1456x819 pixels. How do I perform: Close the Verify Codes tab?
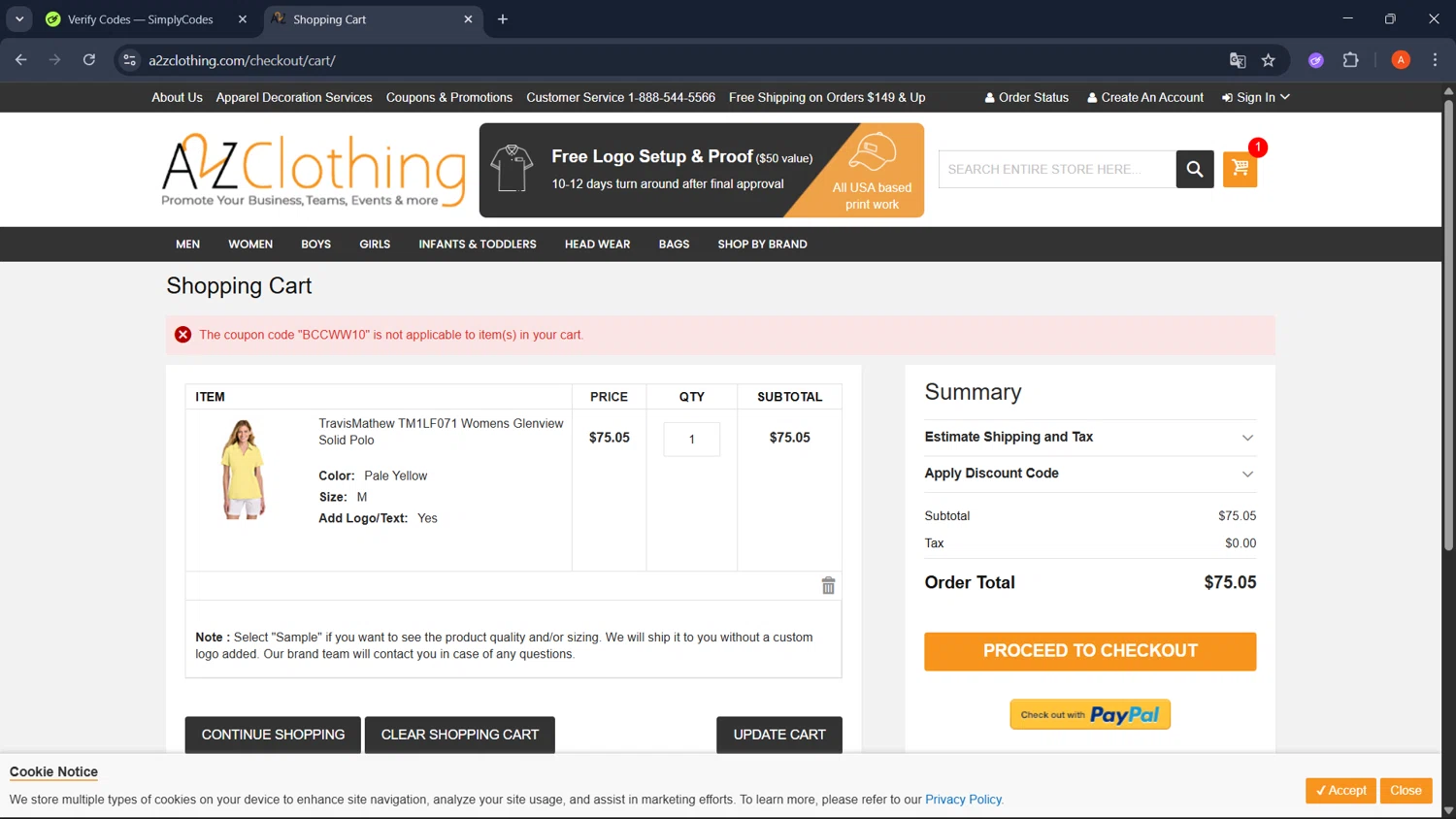[243, 19]
